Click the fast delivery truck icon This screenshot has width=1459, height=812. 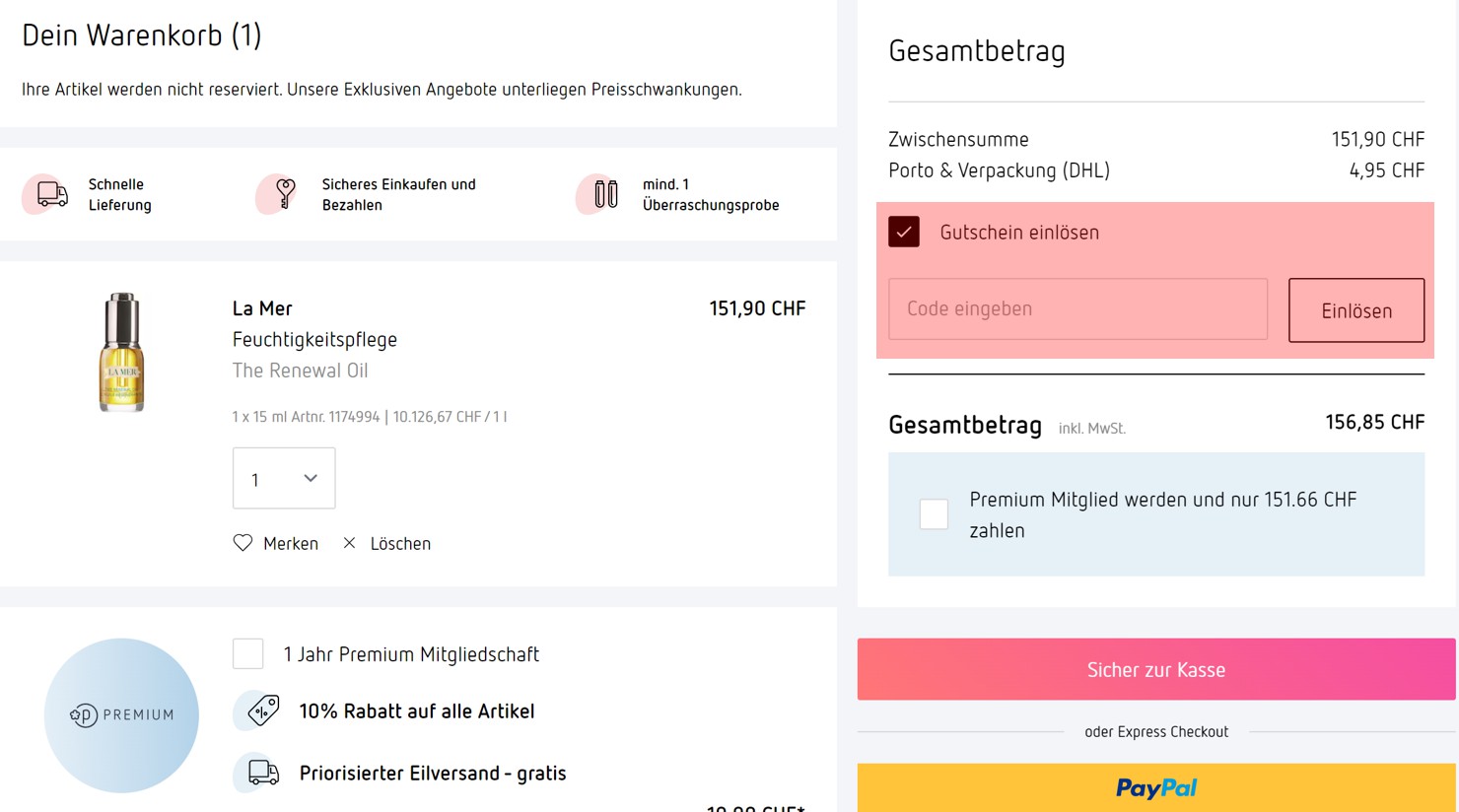(51, 194)
